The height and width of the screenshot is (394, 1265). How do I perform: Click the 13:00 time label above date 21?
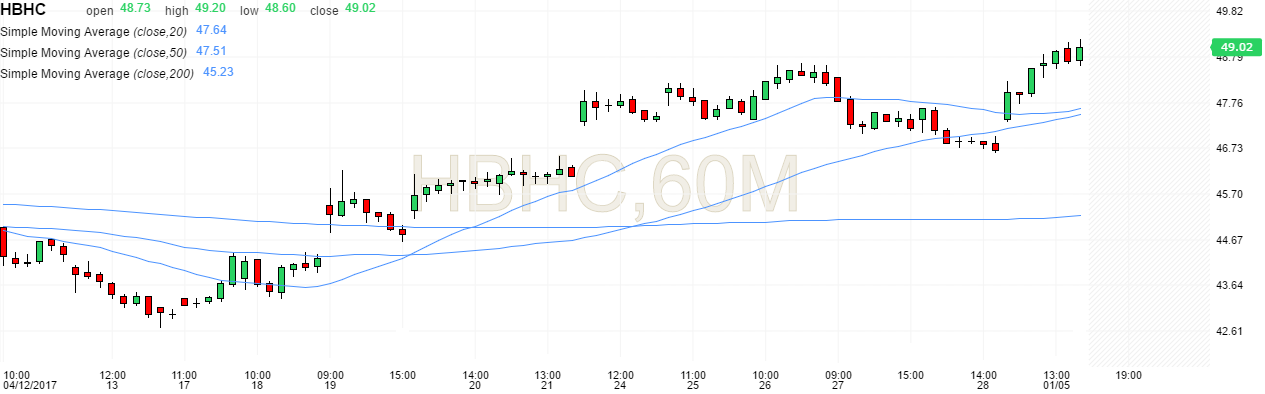coord(547,374)
